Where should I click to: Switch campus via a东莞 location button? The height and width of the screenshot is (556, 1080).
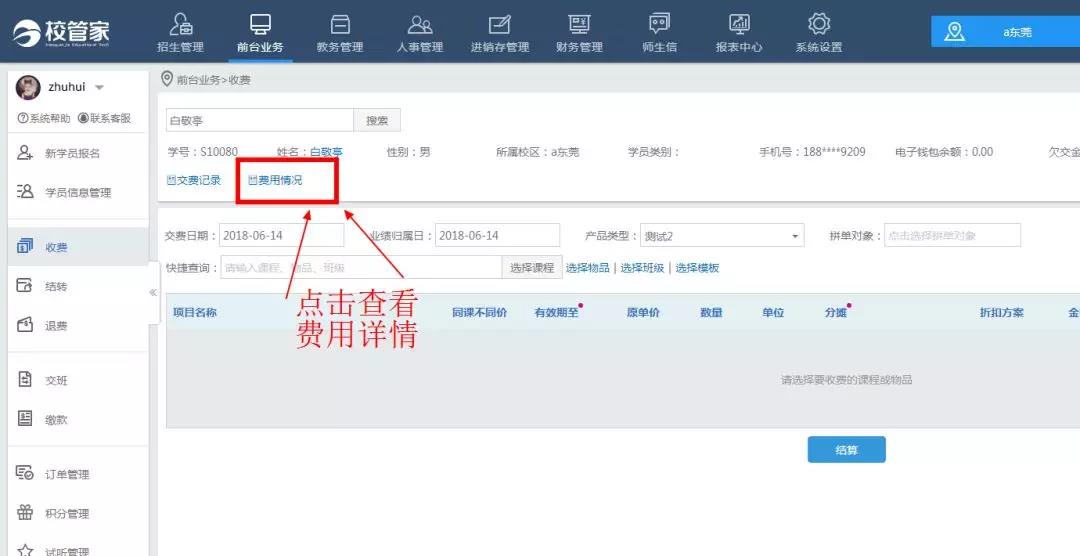pos(1005,32)
